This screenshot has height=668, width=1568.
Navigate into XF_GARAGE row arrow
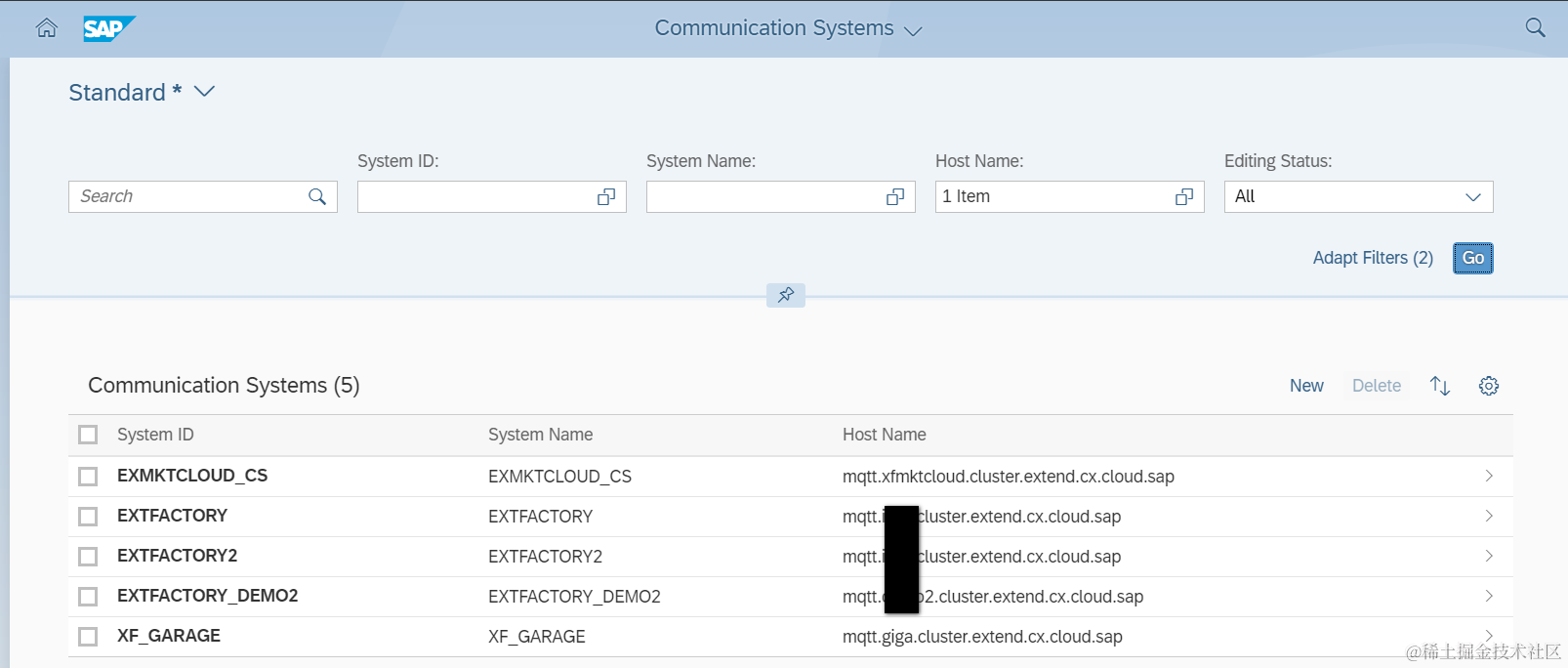pyautogui.click(x=1489, y=635)
